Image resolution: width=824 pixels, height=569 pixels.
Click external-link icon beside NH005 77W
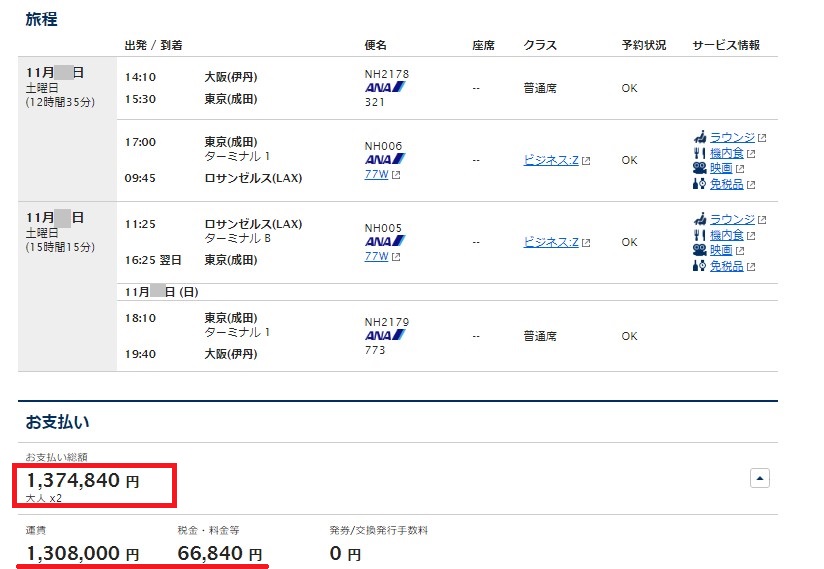[x=396, y=257]
